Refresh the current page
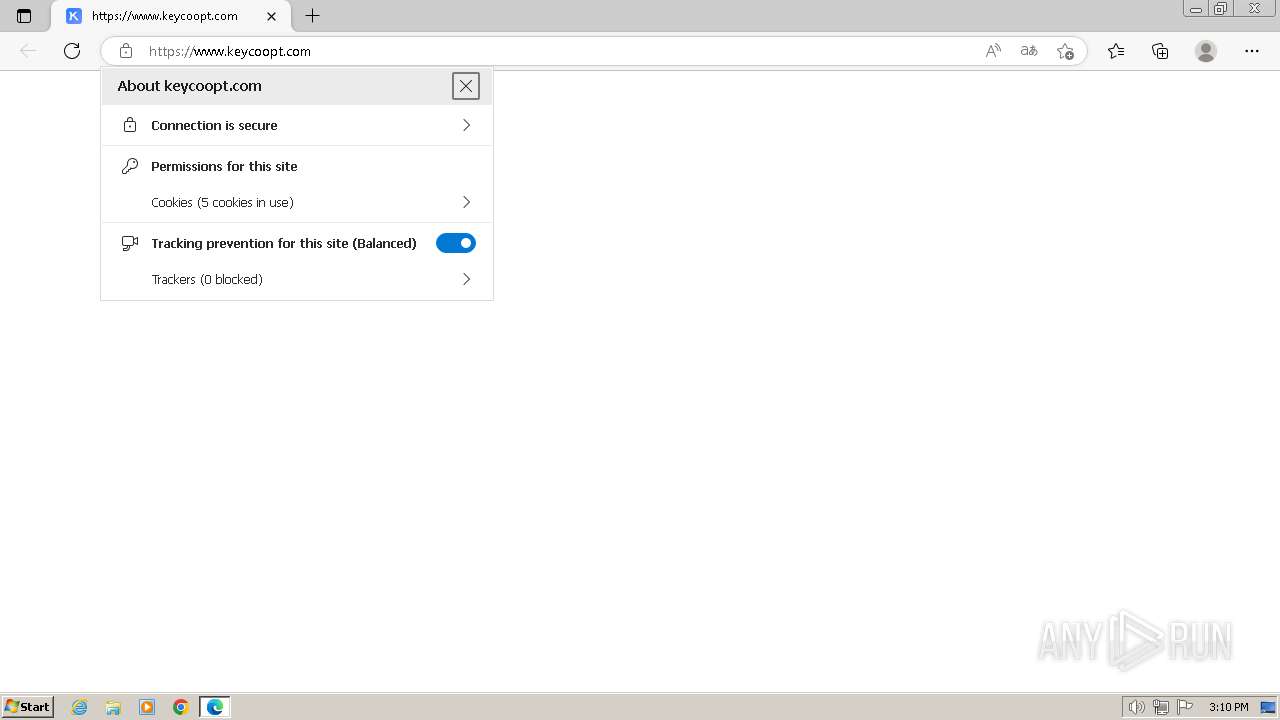This screenshot has height=720, width=1280. tap(72, 51)
